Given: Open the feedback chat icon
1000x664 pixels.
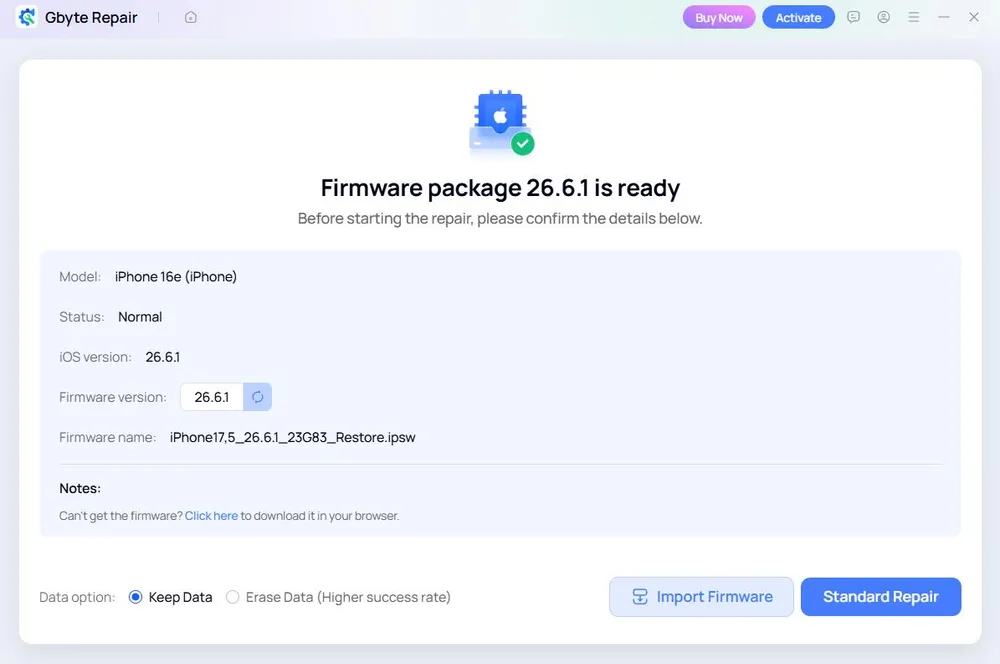Looking at the screenshot, I should [x=853, y=17].
